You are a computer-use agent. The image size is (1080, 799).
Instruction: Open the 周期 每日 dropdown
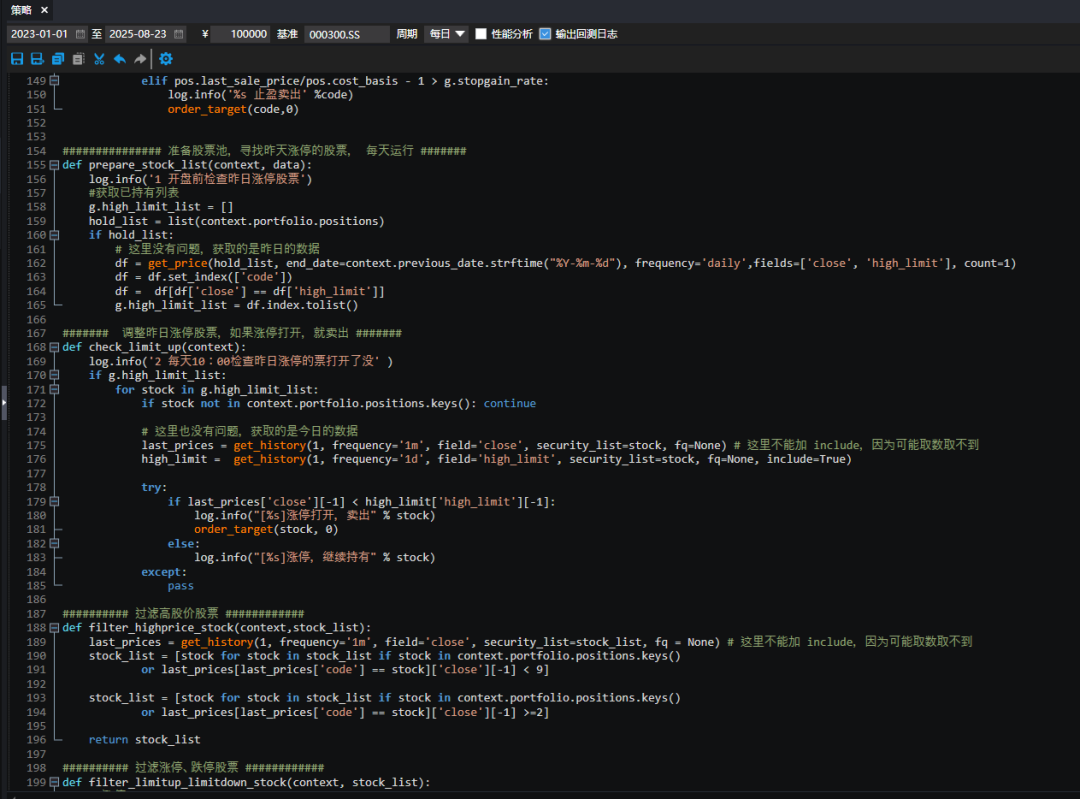(446, 34)
